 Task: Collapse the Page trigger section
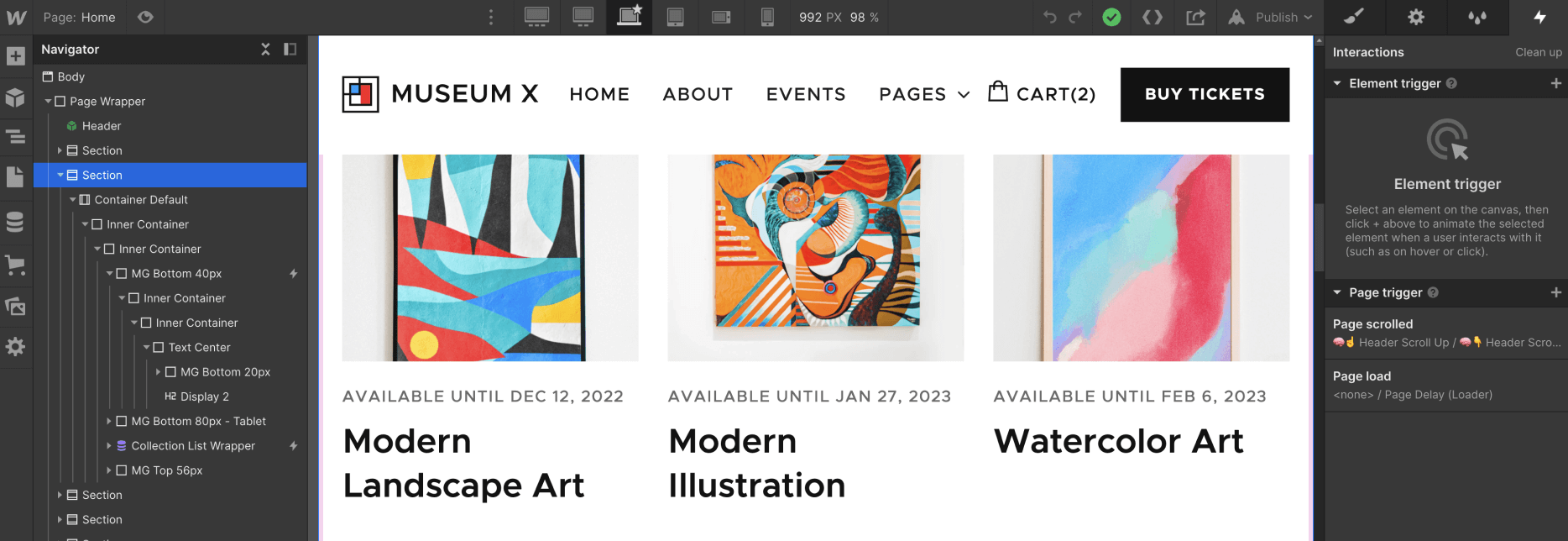click(1337, 292)
